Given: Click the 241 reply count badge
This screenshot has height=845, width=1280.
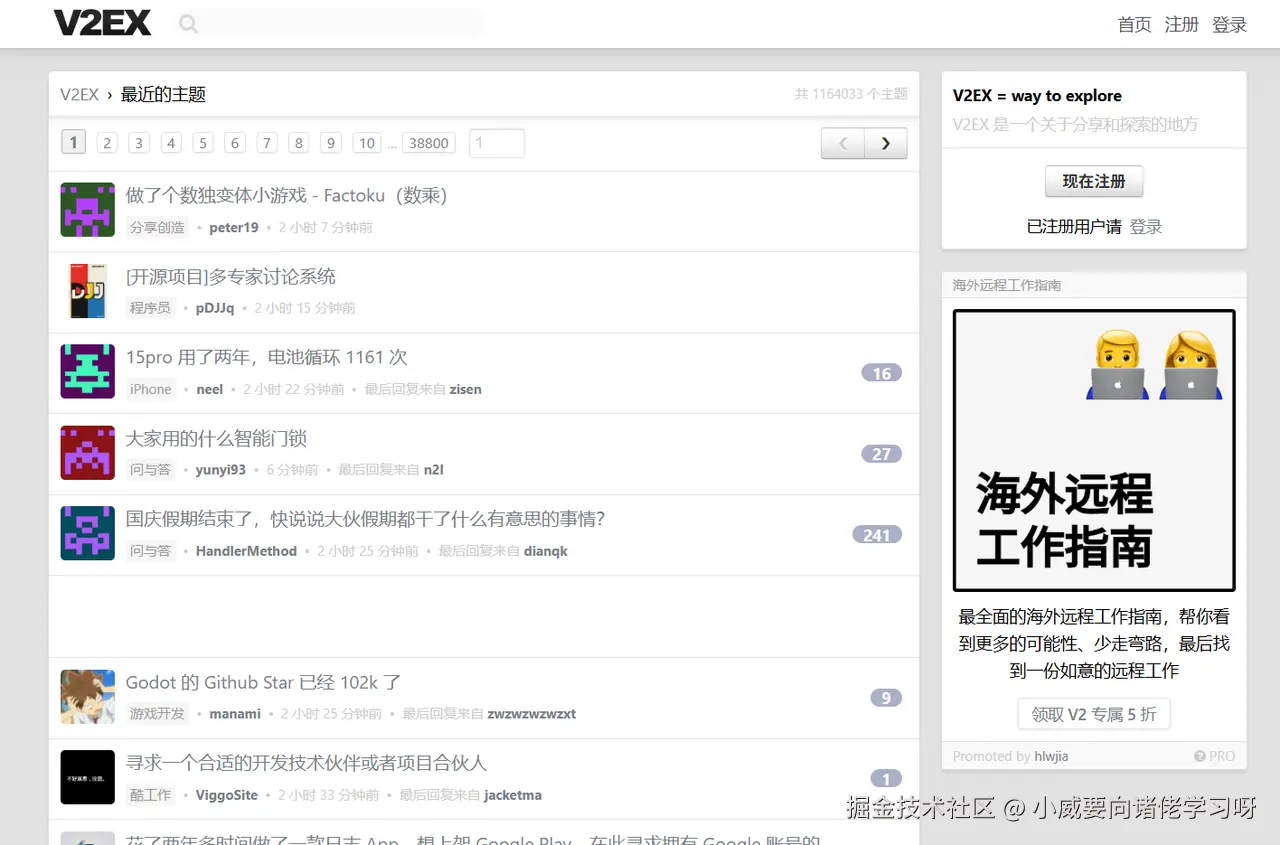Looking at the screenshot, I should pyautogui.click(x=877, y=534).
